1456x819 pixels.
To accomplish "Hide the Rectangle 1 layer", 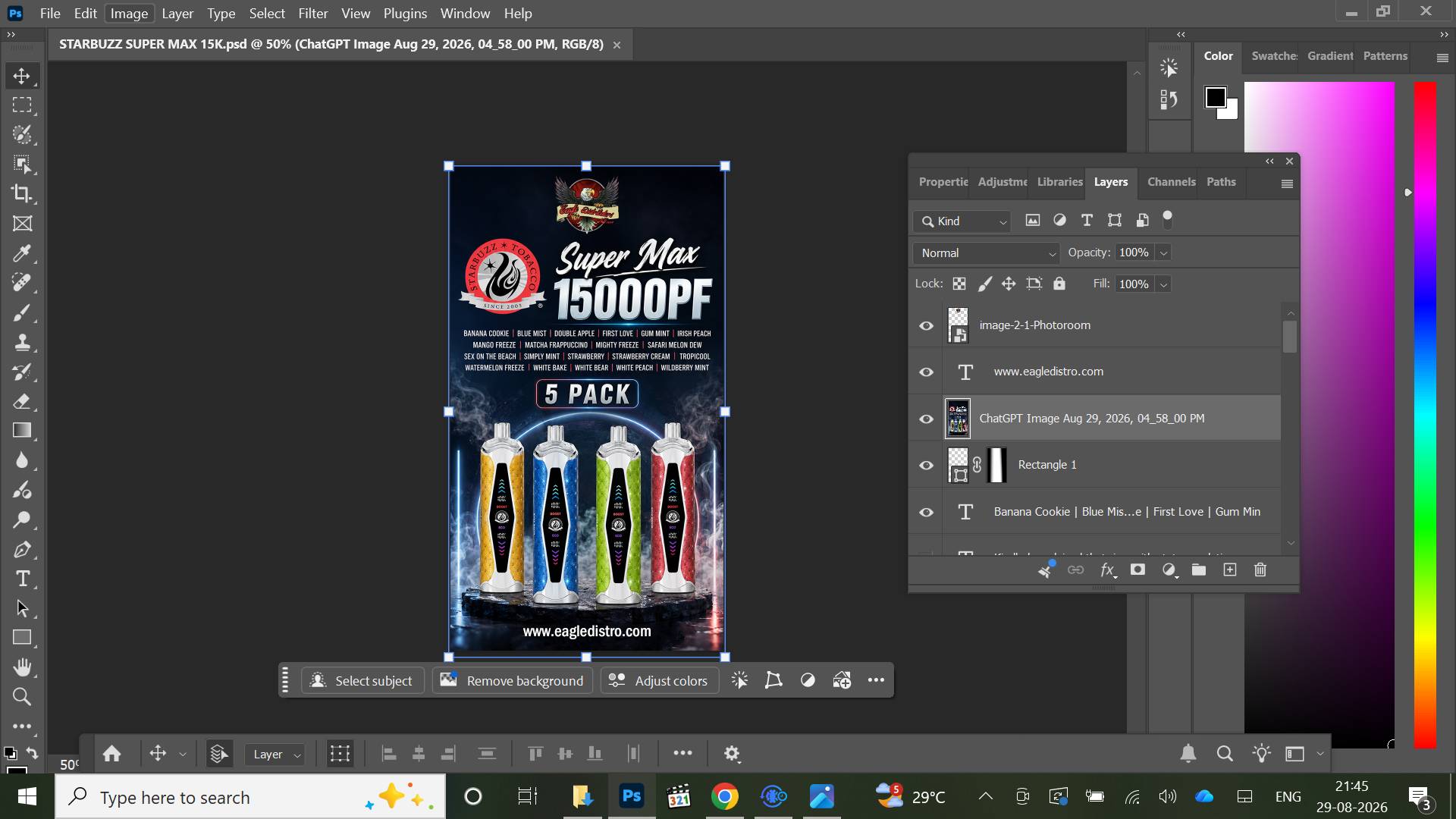I will 926,466.
